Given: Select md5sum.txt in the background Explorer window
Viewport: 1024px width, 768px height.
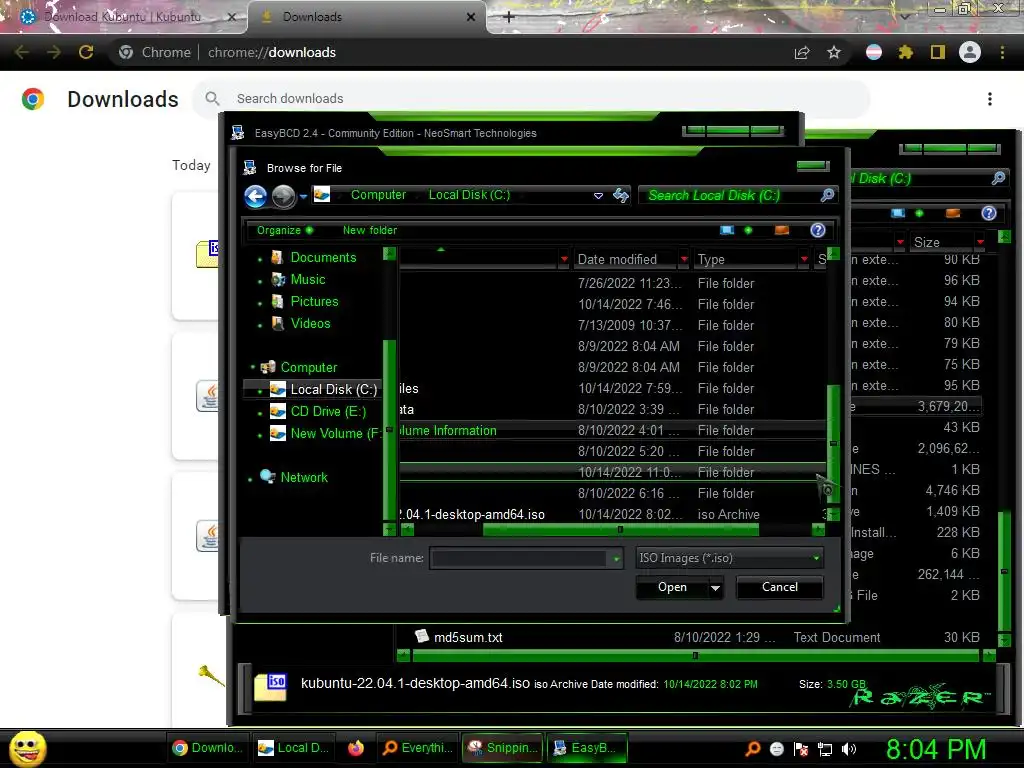Looking at the screenshot, I should pos(468,637).
